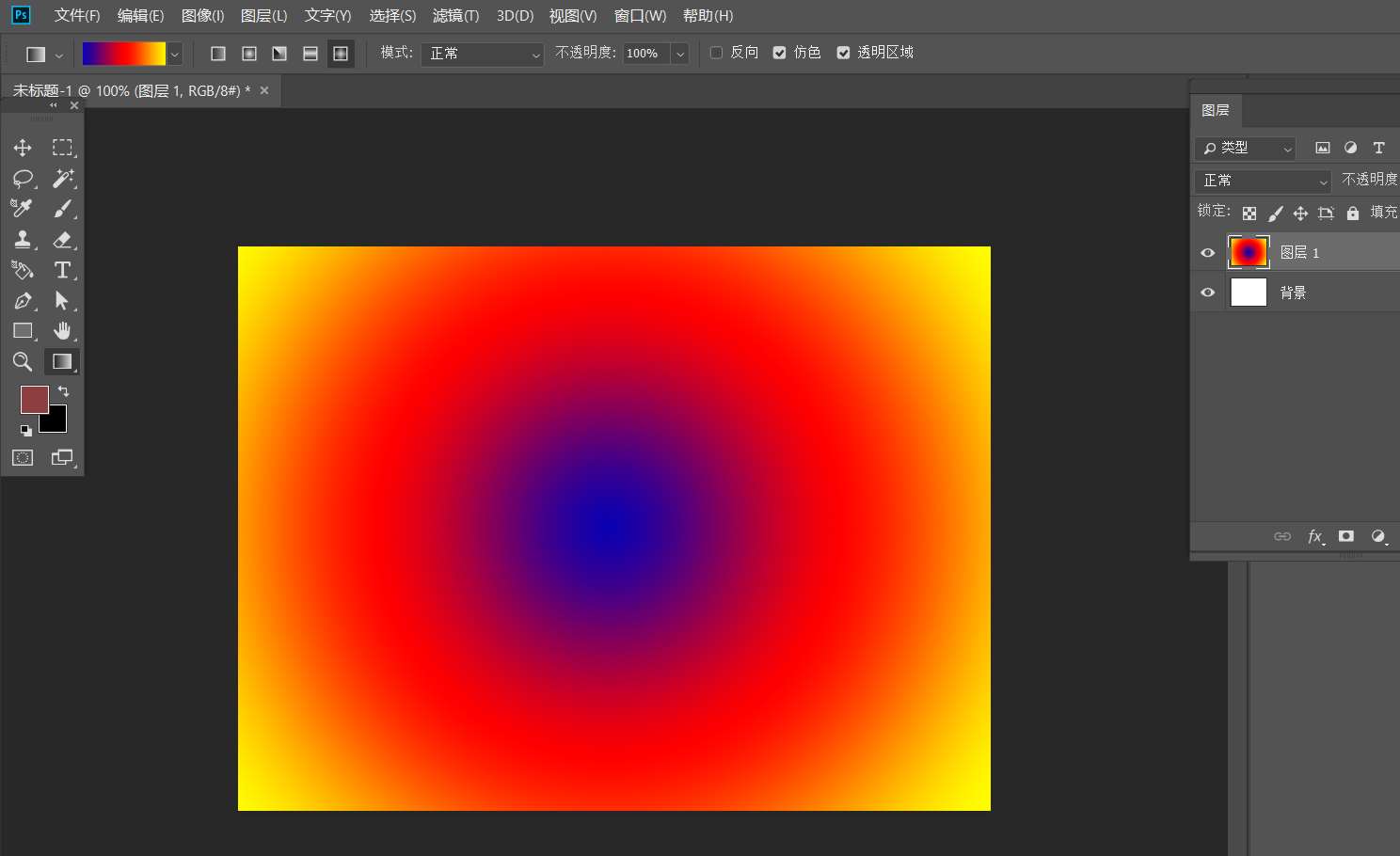Open the 不透明度 opacity slider arrow
Screen dimensions: 1400x856
click(x=680, y=54)
